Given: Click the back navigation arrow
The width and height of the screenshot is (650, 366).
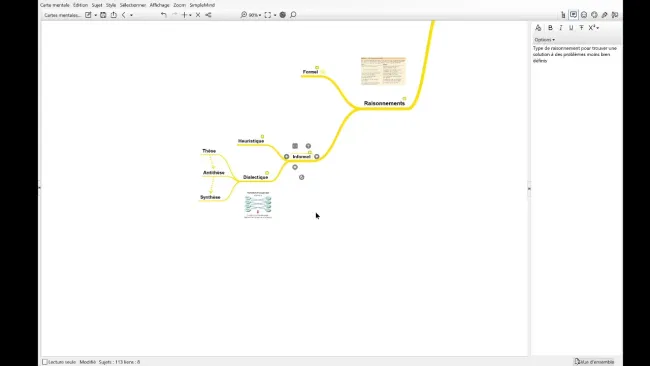Looking at the screenshot, I should pyautogui.click(x=124, y=15).
